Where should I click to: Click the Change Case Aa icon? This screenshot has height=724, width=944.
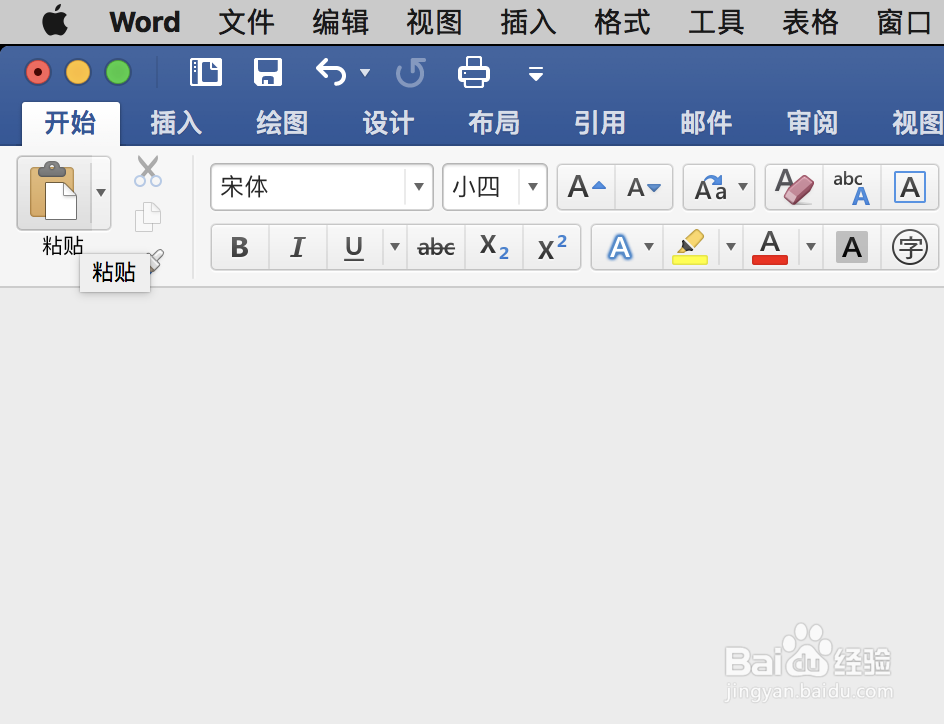(x=710, y=187)
